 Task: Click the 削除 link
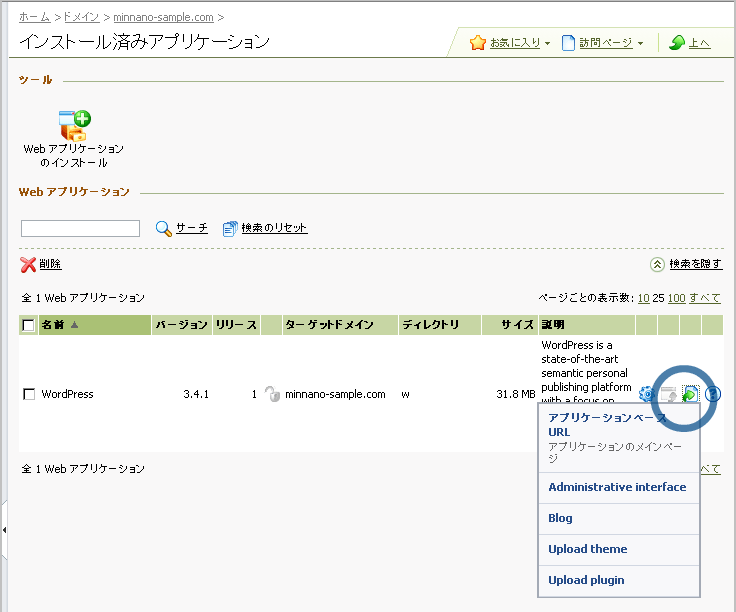50,264
